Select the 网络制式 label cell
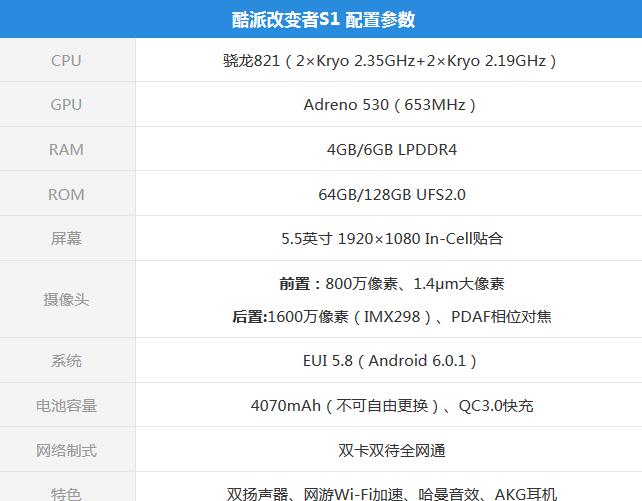This screenshot has height=501, width=642. pos(68,450)
